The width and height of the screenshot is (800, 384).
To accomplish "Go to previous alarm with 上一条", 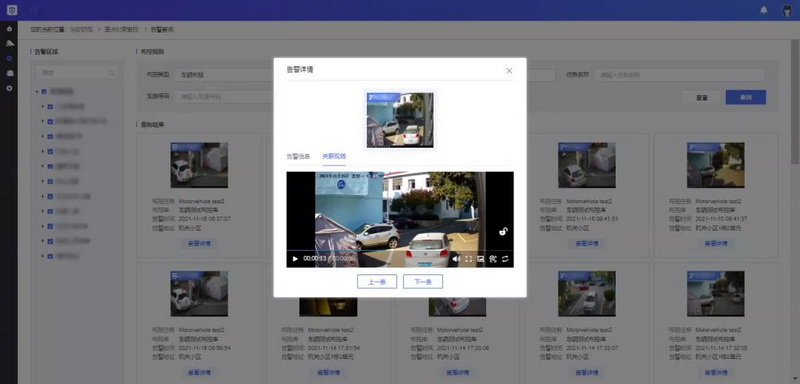I will 377,282.
